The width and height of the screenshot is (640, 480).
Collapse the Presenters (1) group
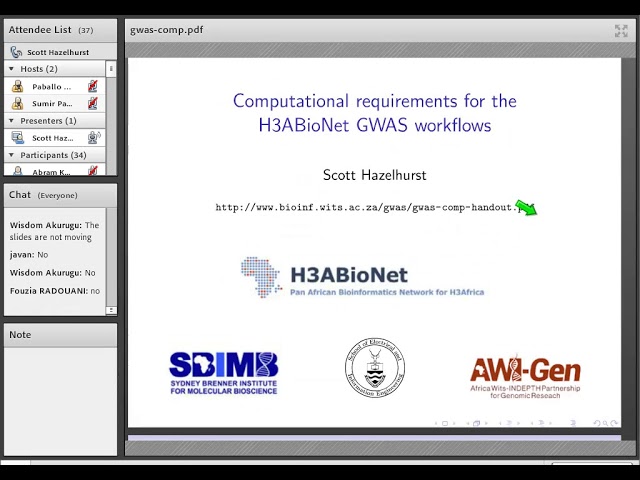(x=11, y=121)
